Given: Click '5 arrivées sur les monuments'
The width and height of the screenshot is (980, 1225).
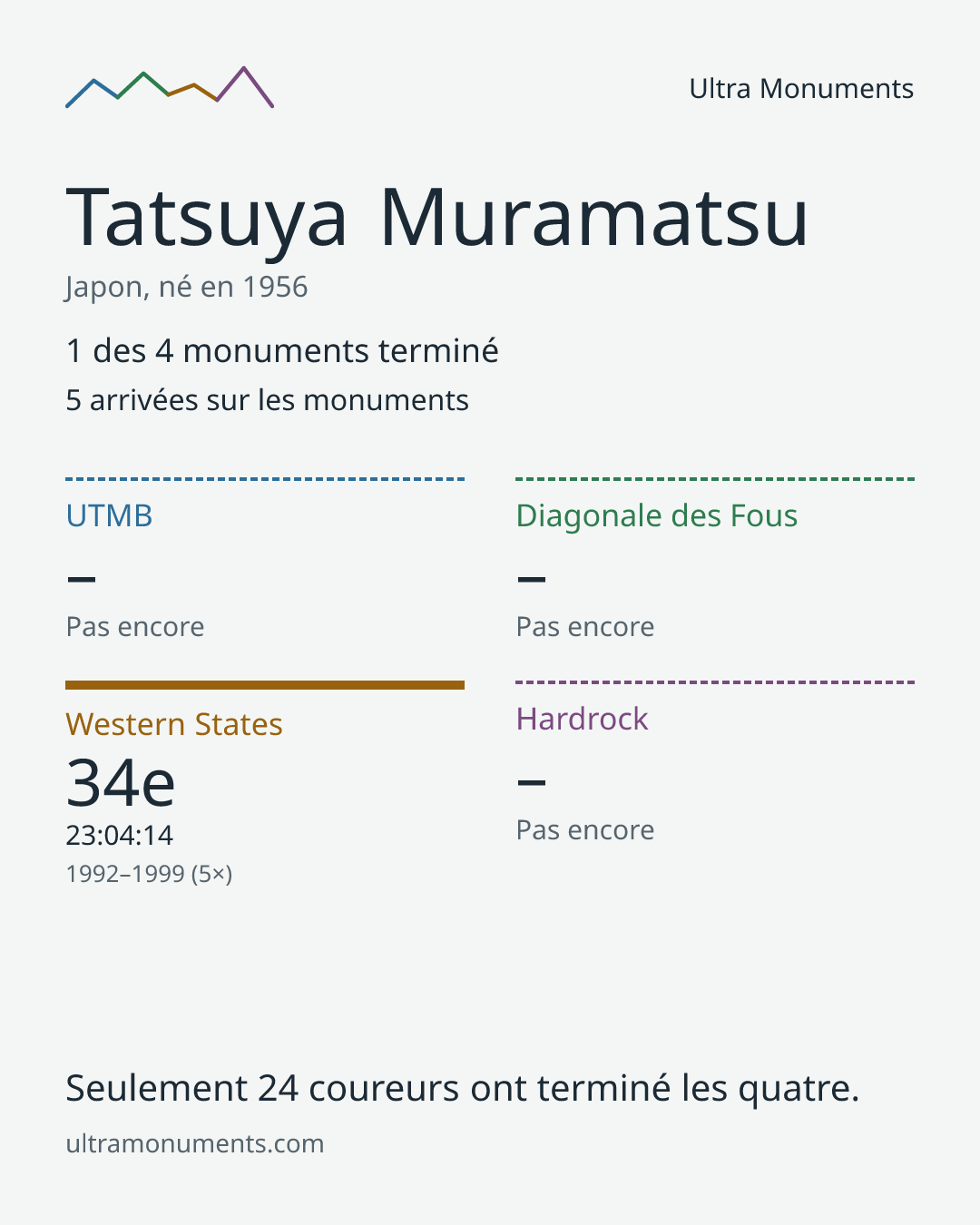Looking at the screenshot, I should point(267,400).
